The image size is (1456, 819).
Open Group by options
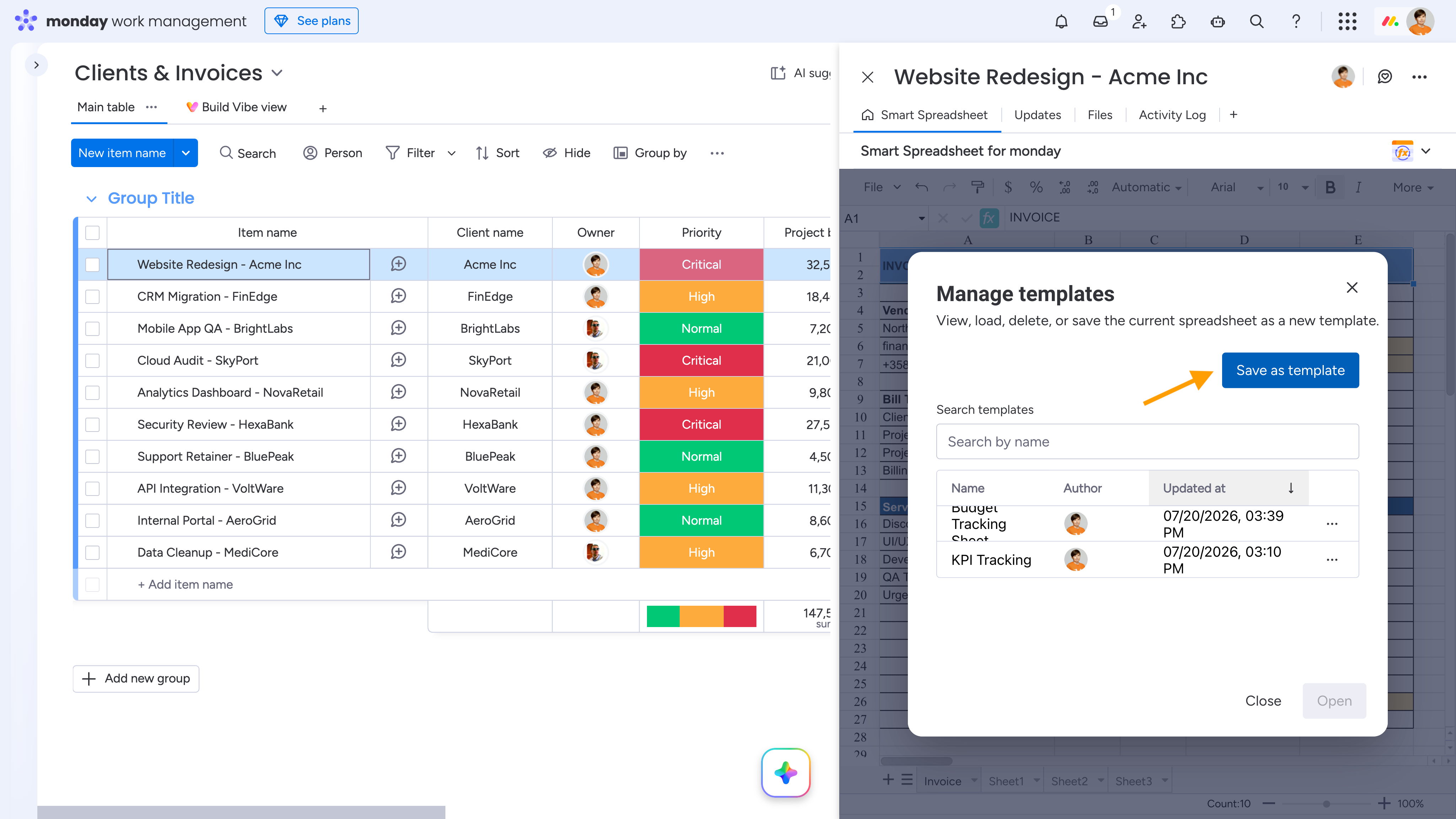(x=650, y=153)
